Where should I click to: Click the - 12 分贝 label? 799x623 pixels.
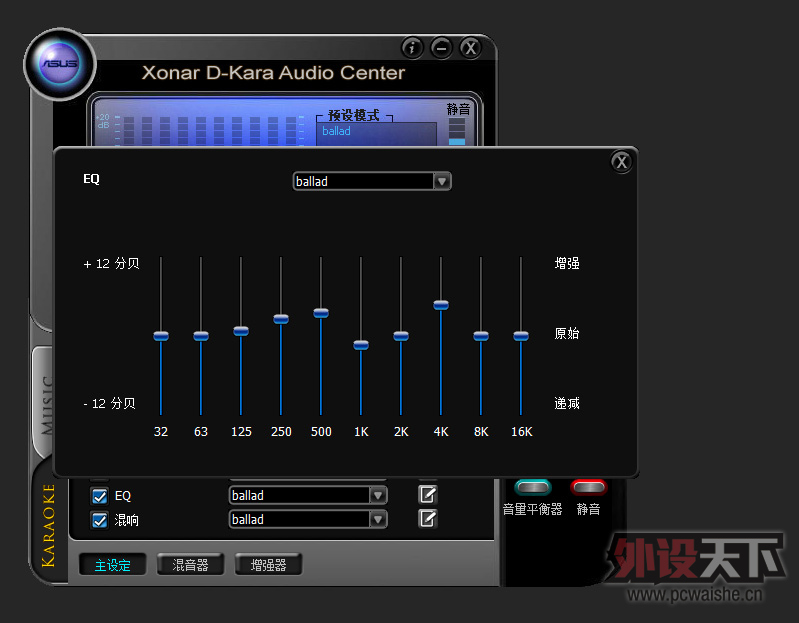109,403
